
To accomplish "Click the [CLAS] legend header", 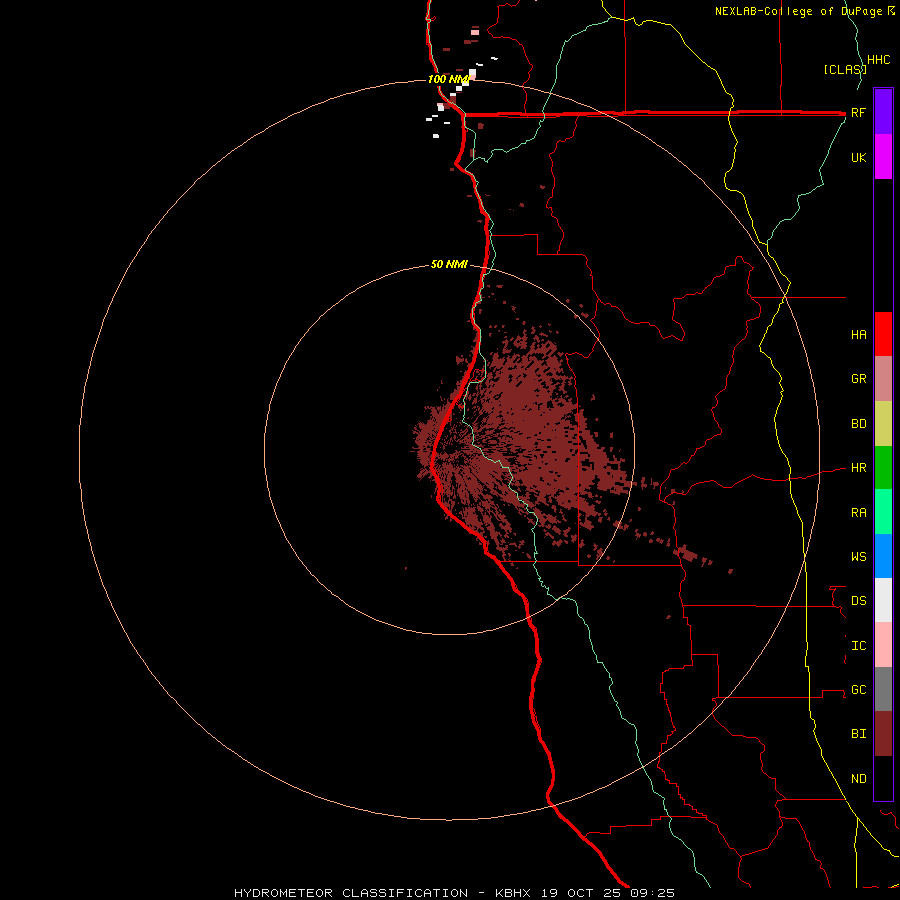I will (x=844, y=70).
